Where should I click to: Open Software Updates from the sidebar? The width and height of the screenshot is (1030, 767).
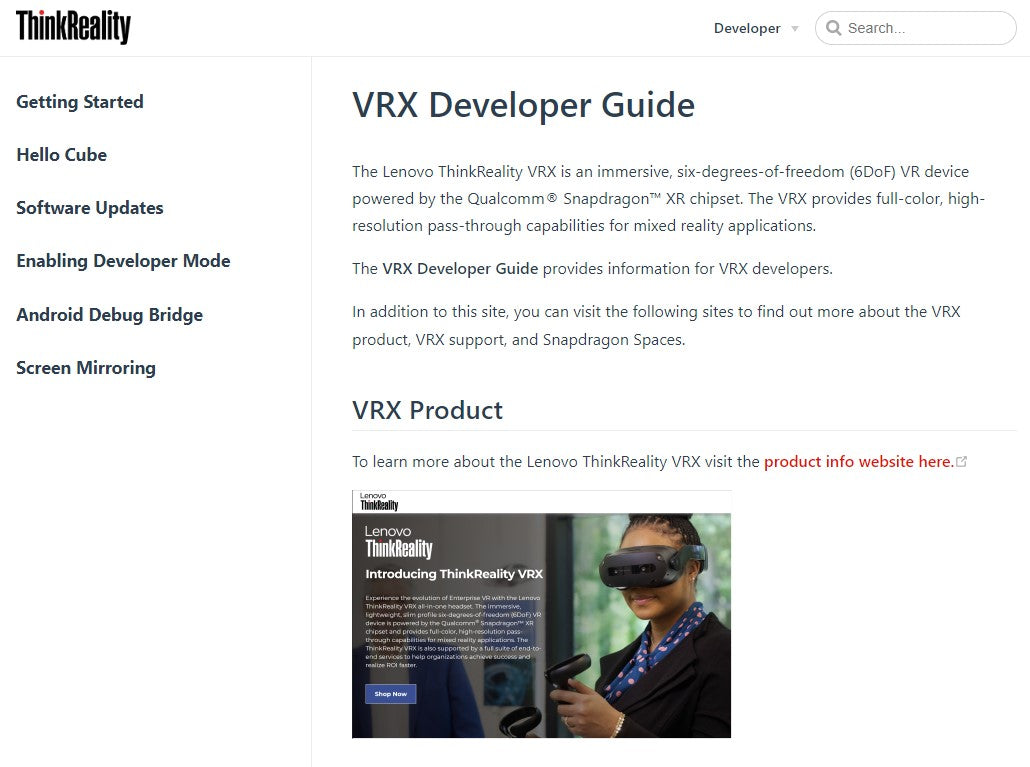click(x=89, y=208)
